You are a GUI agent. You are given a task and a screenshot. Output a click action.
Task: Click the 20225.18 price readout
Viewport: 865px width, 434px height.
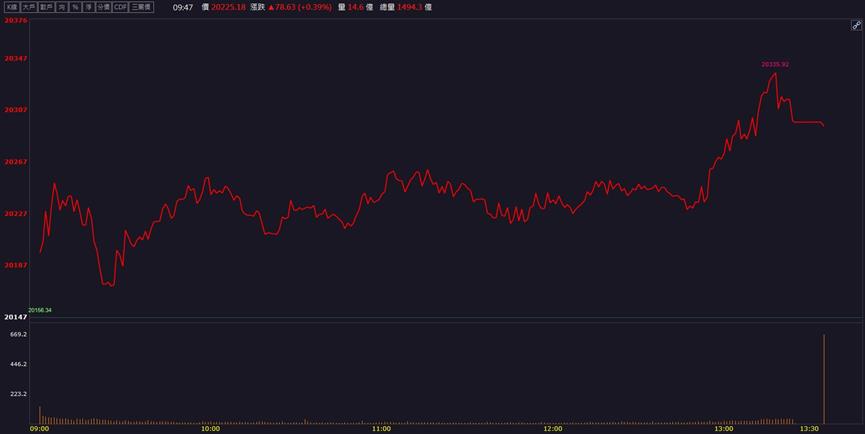pos(228,7)
